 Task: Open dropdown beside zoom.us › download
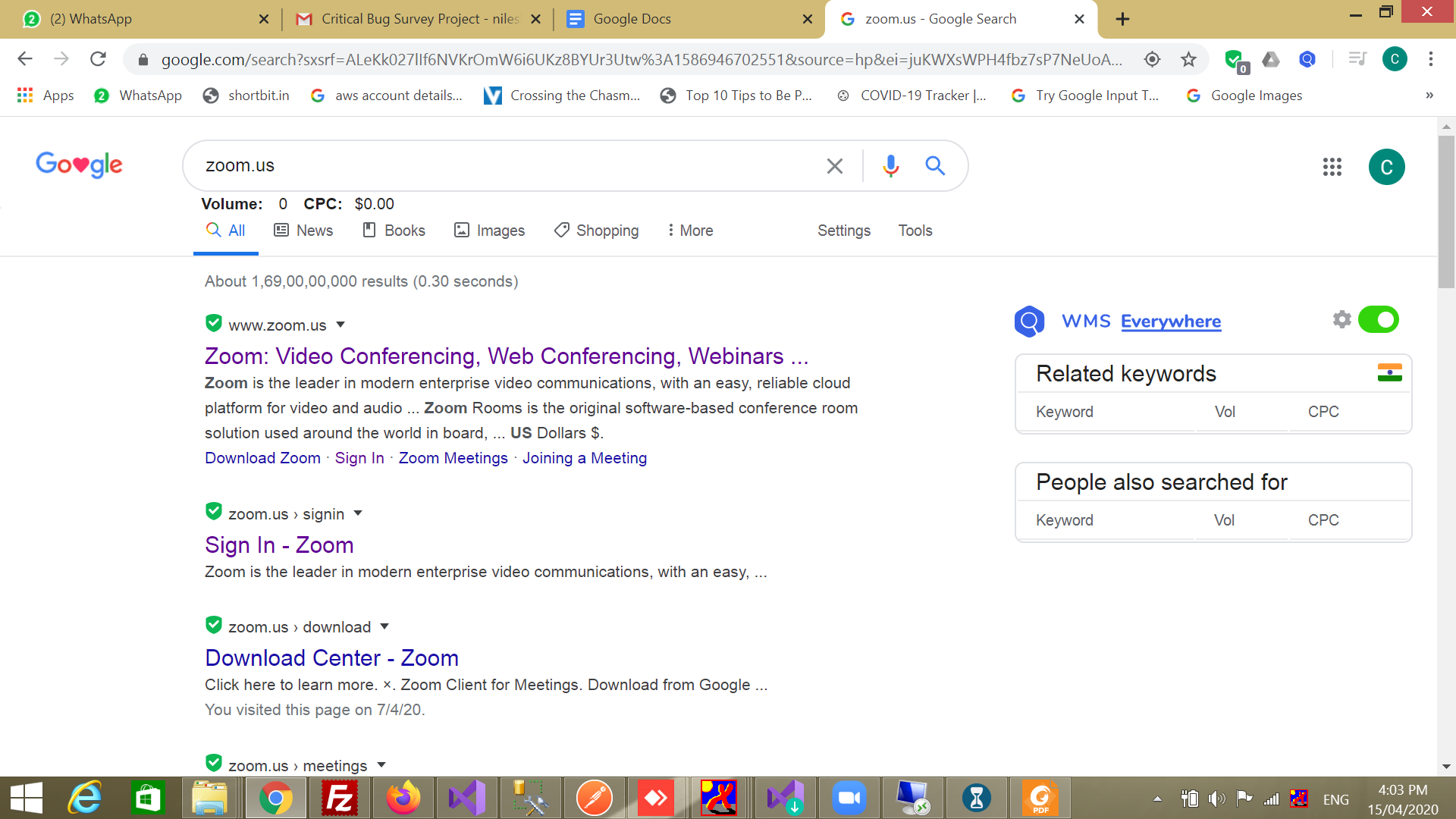coord(384,626)
